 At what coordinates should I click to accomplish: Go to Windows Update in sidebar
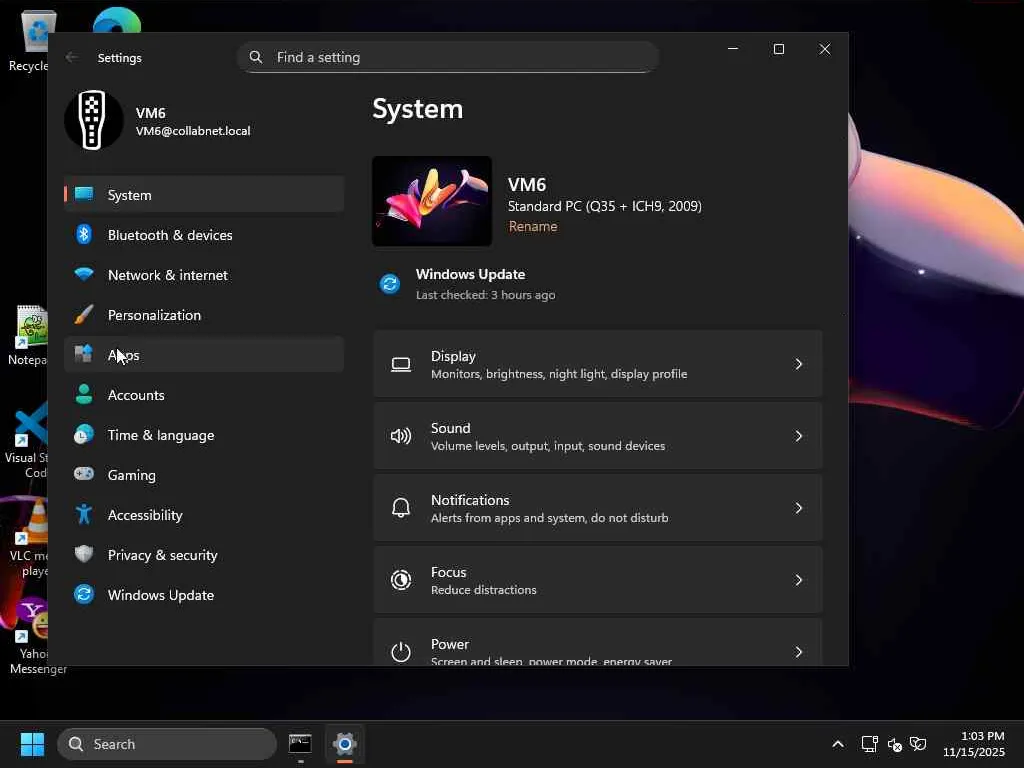[160, 595]
